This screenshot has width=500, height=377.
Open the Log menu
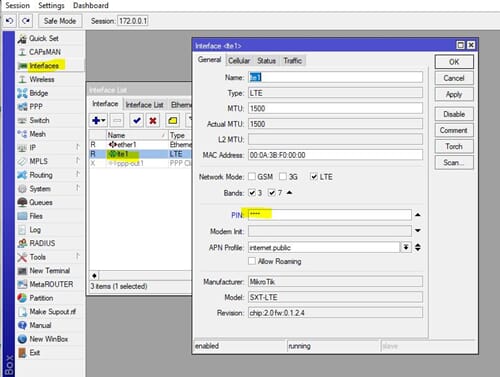coord(35,230)
